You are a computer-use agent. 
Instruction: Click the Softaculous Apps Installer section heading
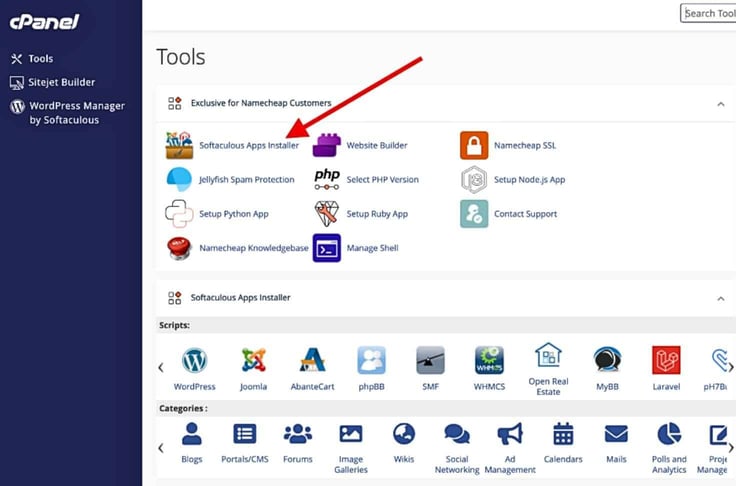click(x=240, y=298)
